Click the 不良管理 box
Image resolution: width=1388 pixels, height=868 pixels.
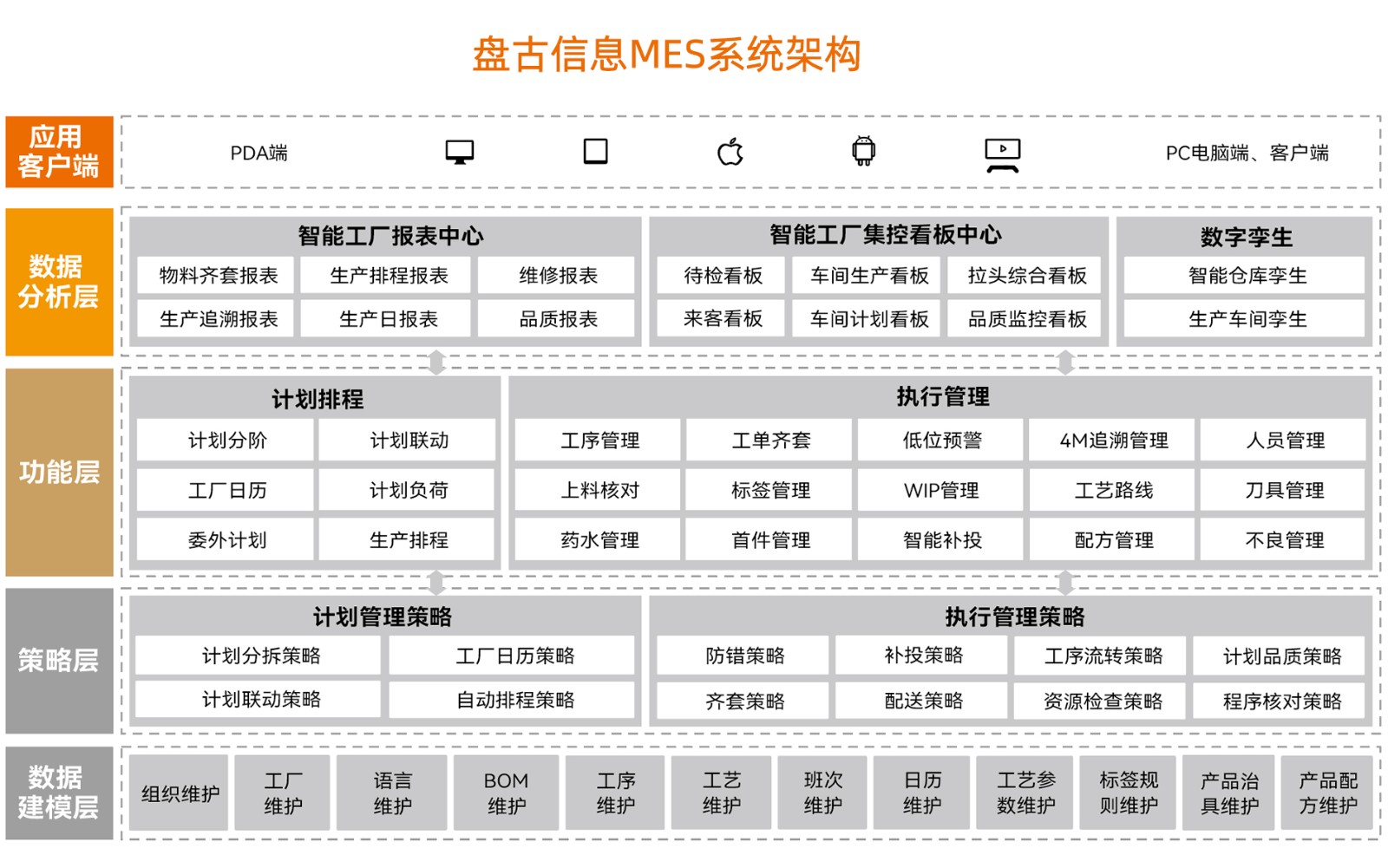[x=1284, y=540]
